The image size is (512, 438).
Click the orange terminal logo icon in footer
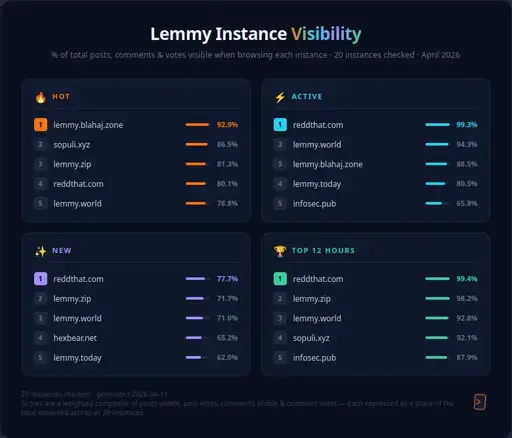(x=480, y=402)
